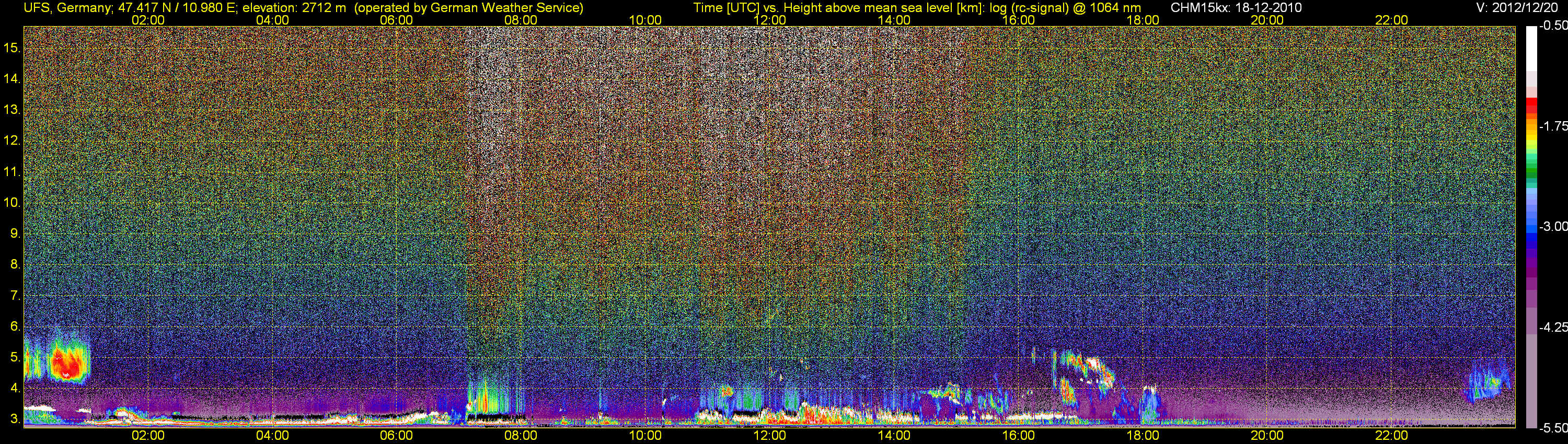The width and height of the screenshot is (1568, 444).
Task: Click the 14 km height axis label
Action: point(11,78)
